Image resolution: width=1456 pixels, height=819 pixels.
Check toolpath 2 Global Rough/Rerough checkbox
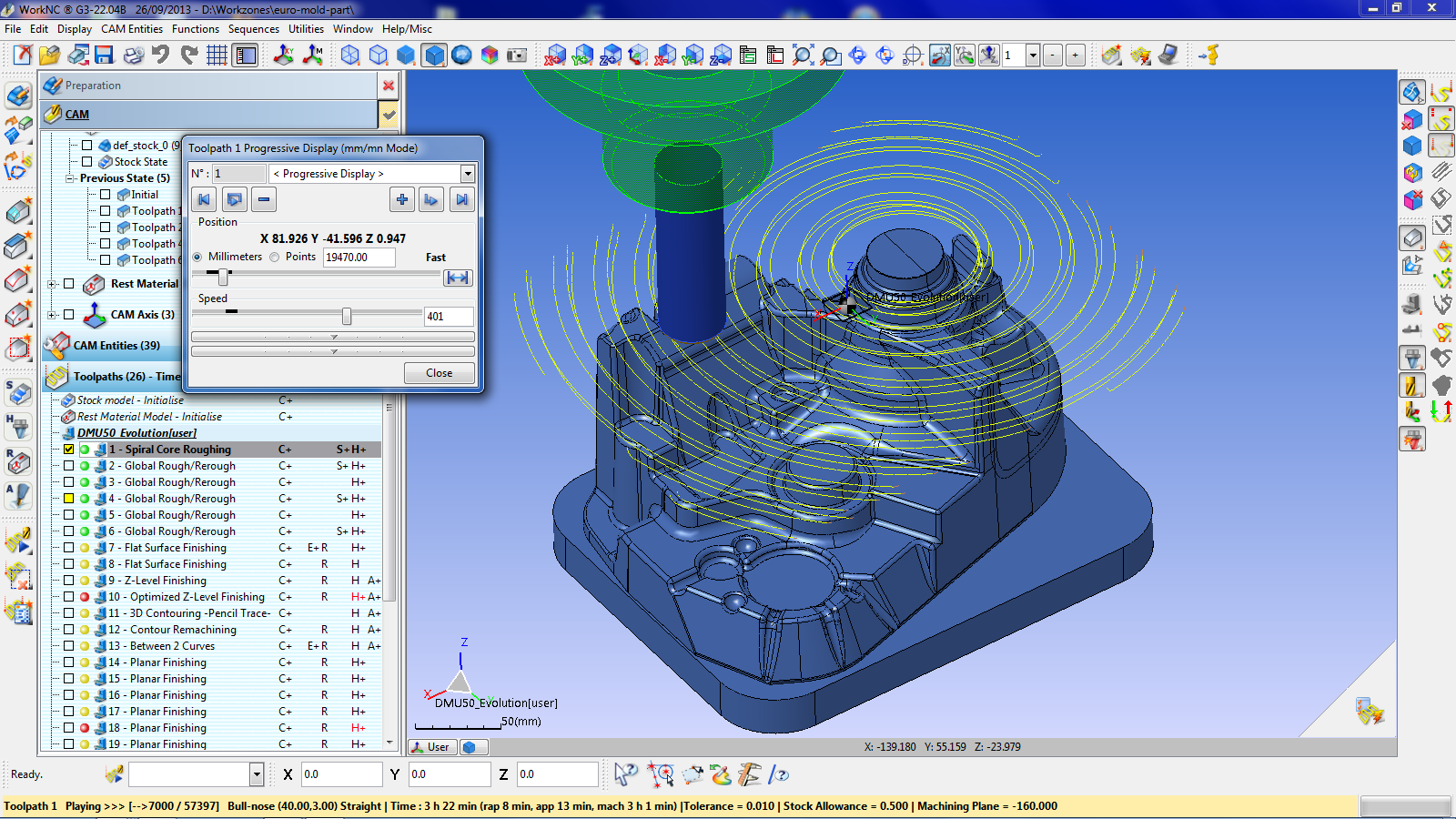pyautogui.click(x=68, y=466)
